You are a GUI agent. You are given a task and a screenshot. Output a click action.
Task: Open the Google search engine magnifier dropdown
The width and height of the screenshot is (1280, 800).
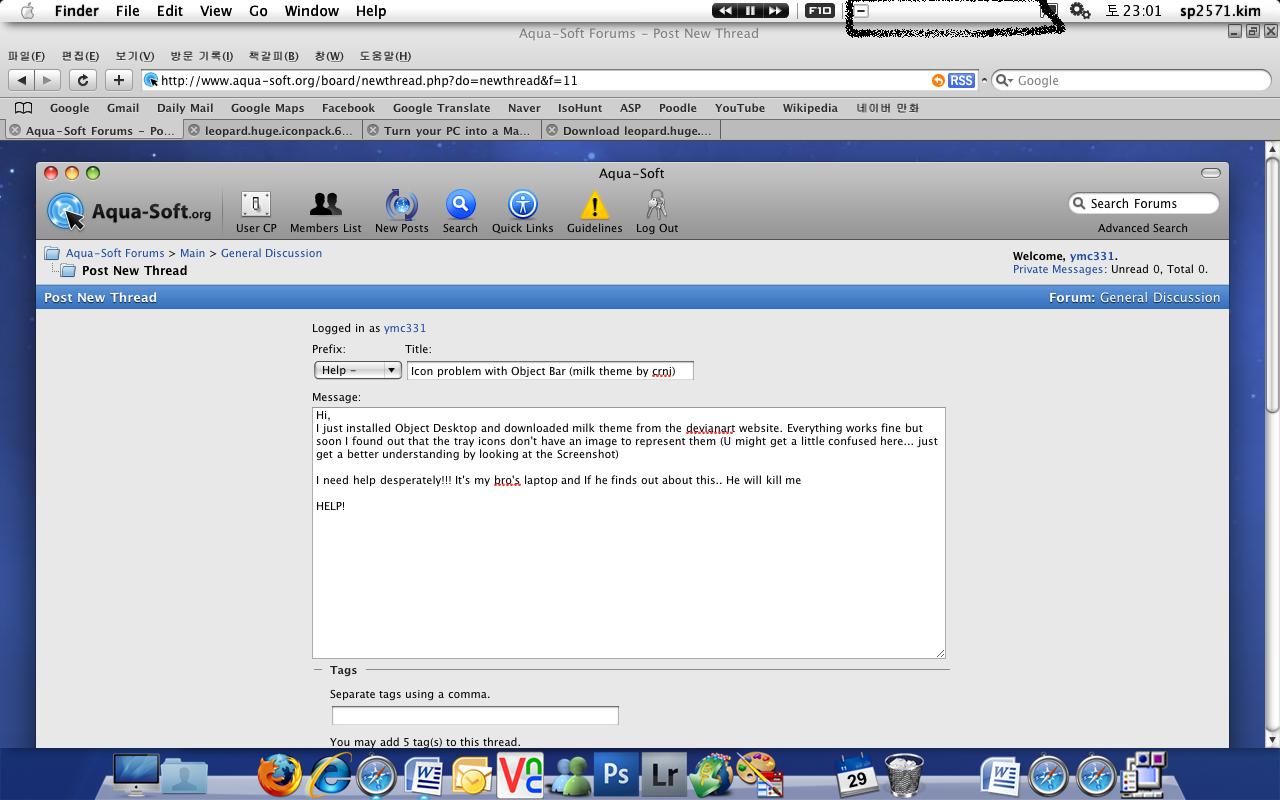click(1004, 80)
